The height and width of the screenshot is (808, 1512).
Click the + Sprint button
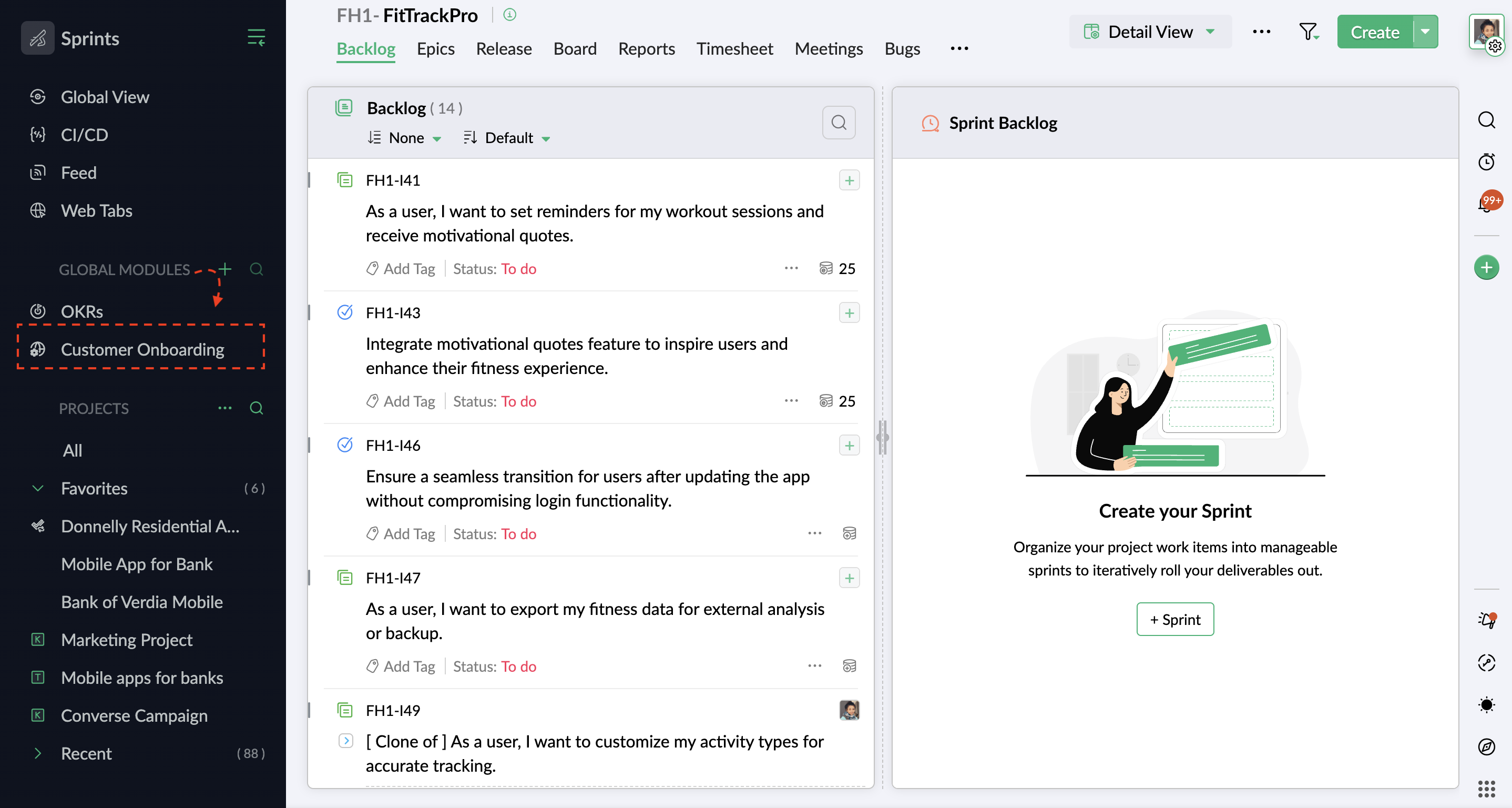coord(1174,620)
